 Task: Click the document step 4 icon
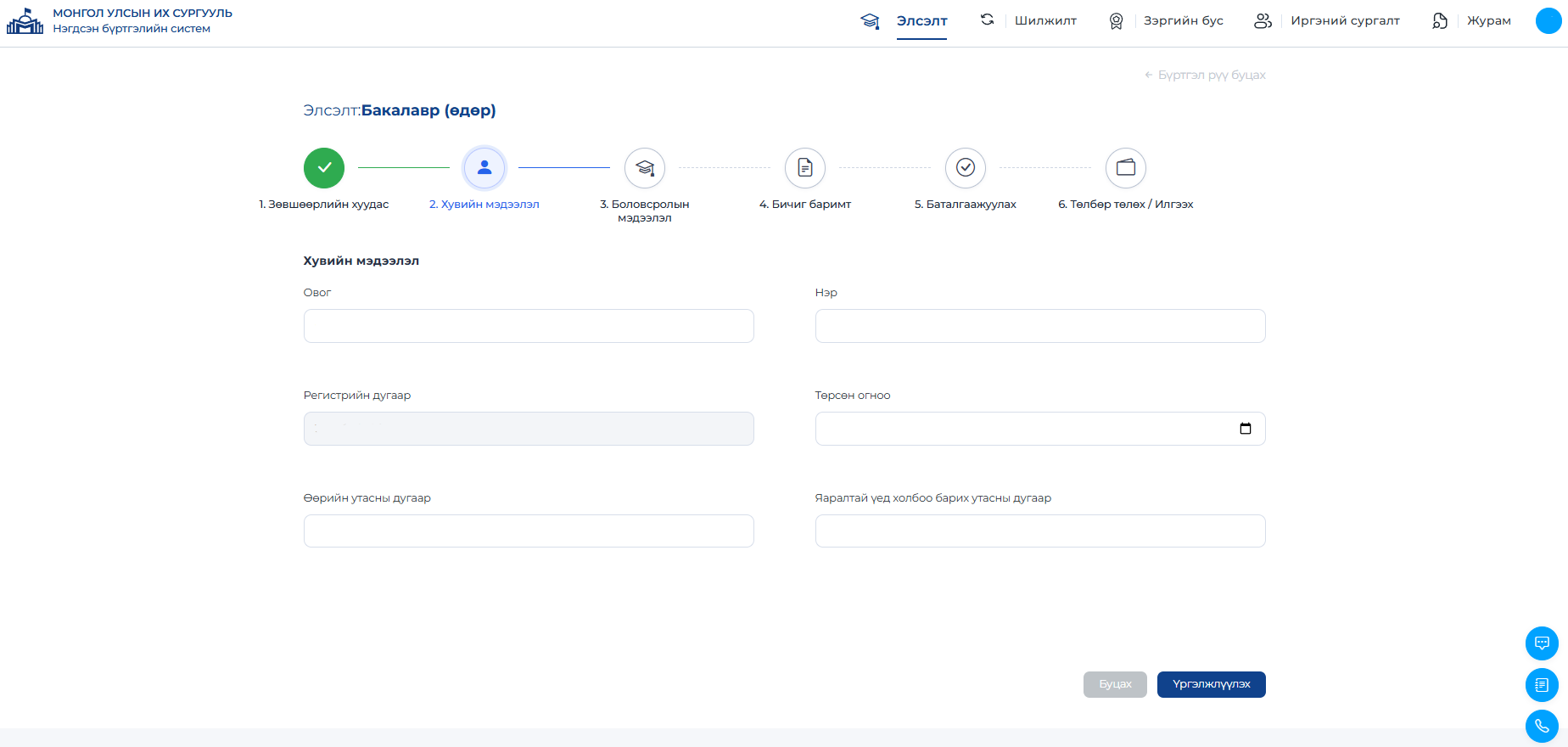(x=805, y=168)
